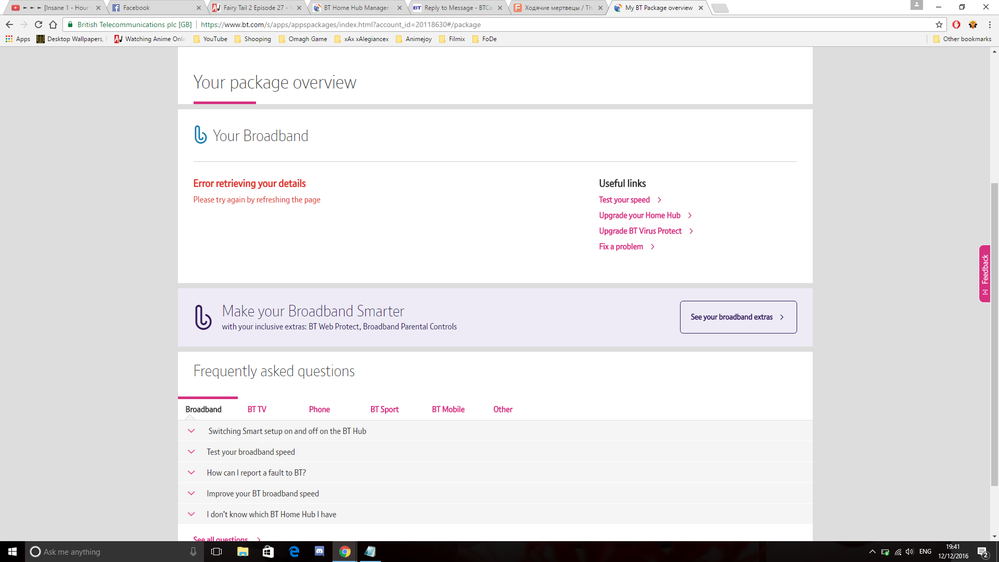Open a new browser tab
The image size is (999, 562).
720,8
